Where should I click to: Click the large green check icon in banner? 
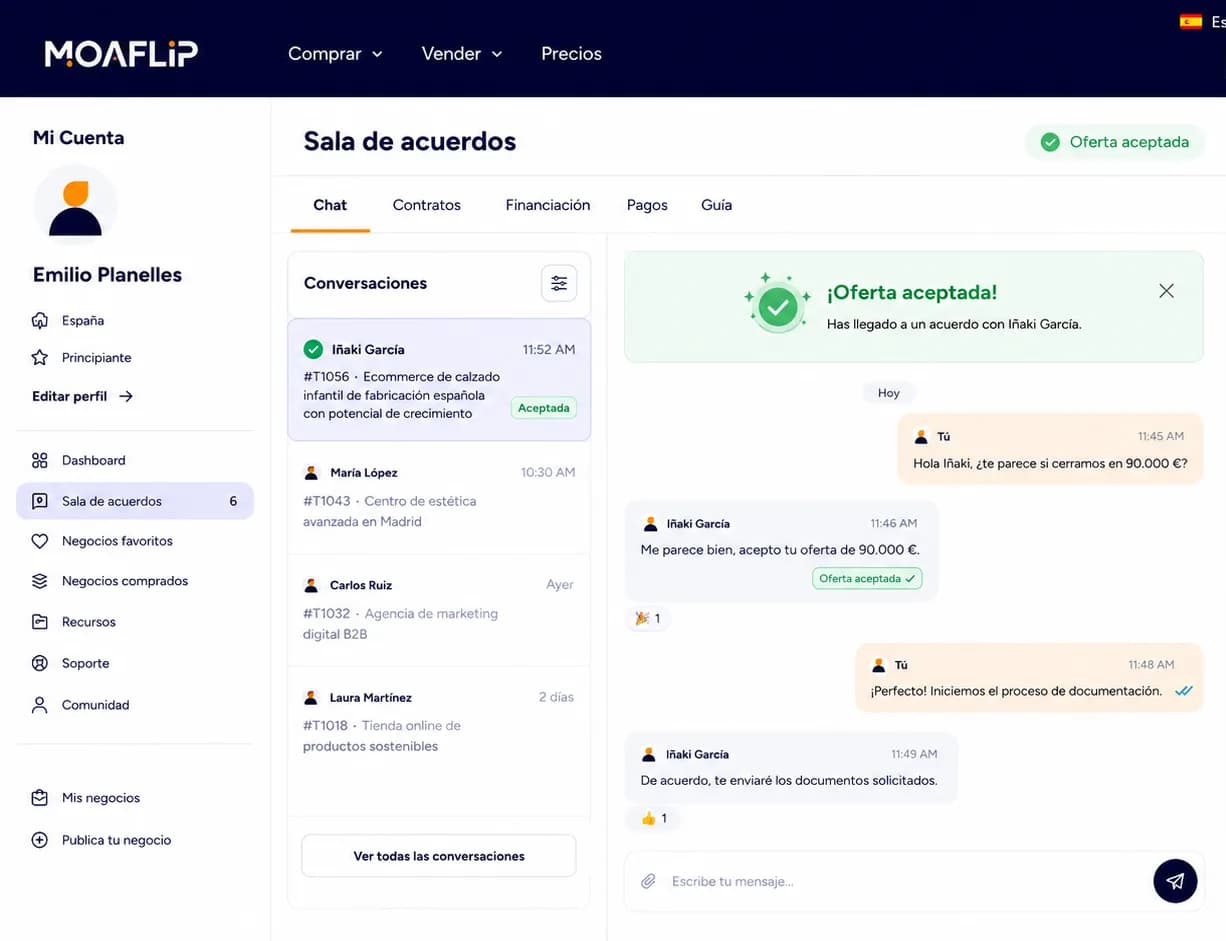778,306
